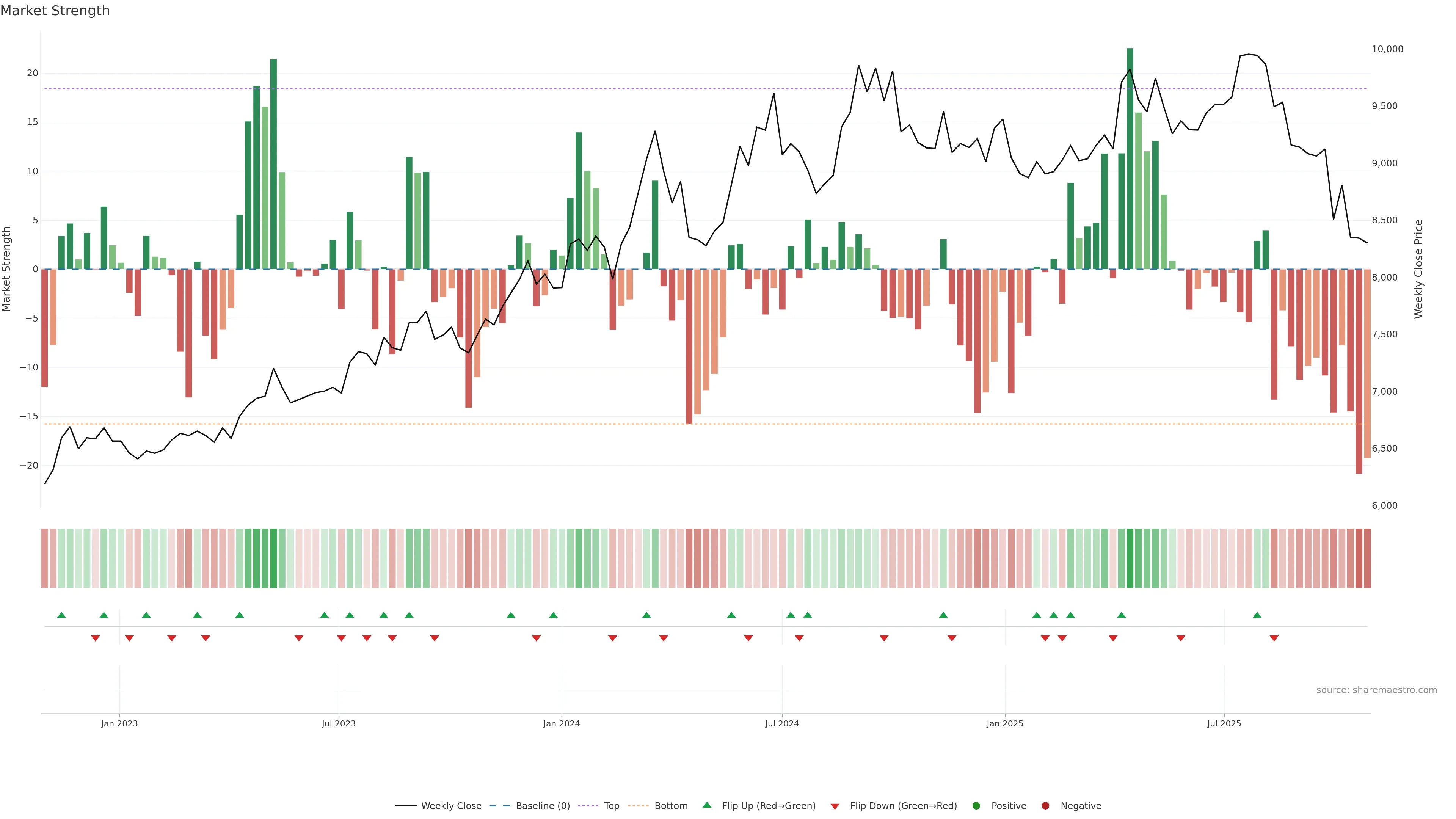Click the darkest red heatmap cell at far right
Viewport: 1456px width, 819px height.
(x=1359, y=558)
